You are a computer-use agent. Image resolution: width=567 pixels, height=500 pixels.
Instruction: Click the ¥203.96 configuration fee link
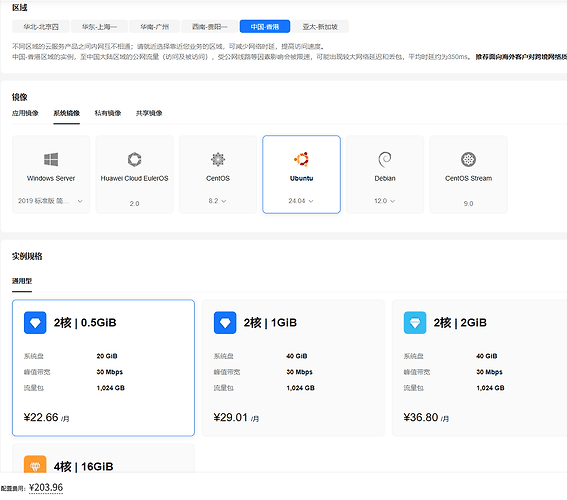pyautogui.click(x=46, y=488)
